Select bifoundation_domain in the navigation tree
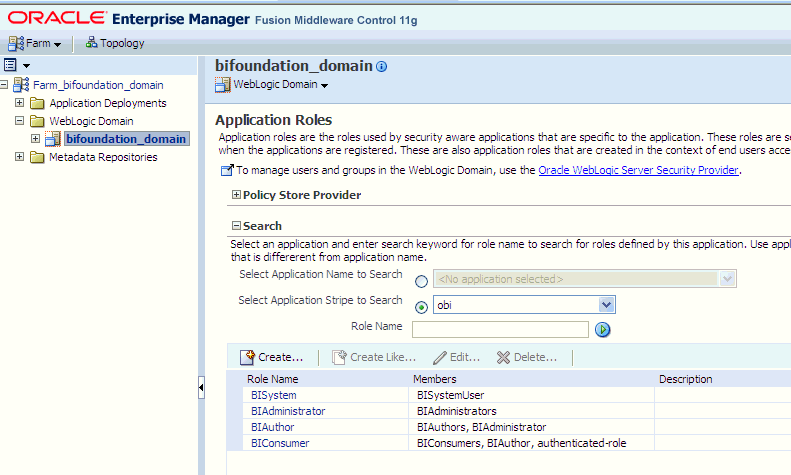 tap(126, 139)
